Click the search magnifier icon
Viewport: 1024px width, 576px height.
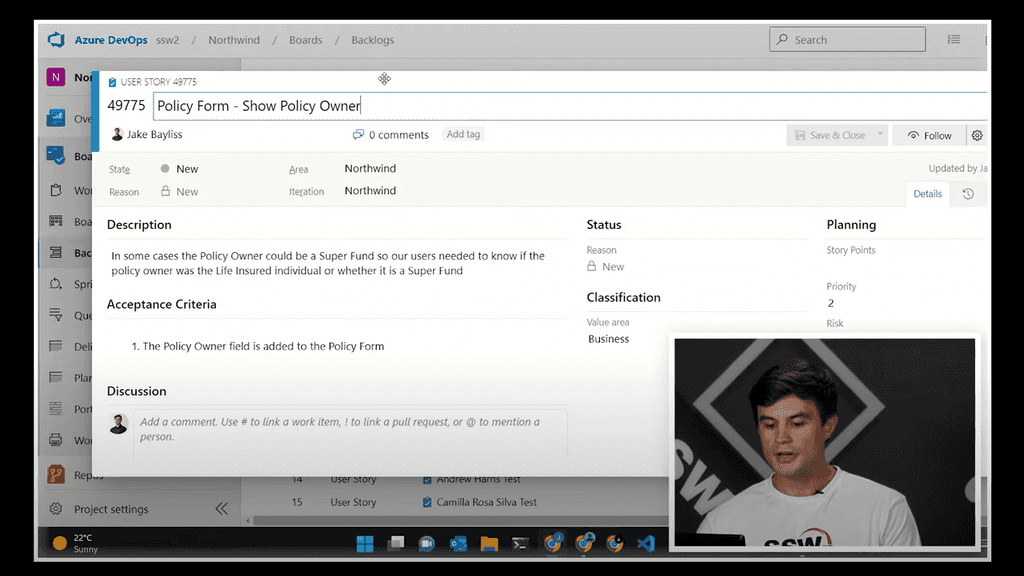point(781,39)
